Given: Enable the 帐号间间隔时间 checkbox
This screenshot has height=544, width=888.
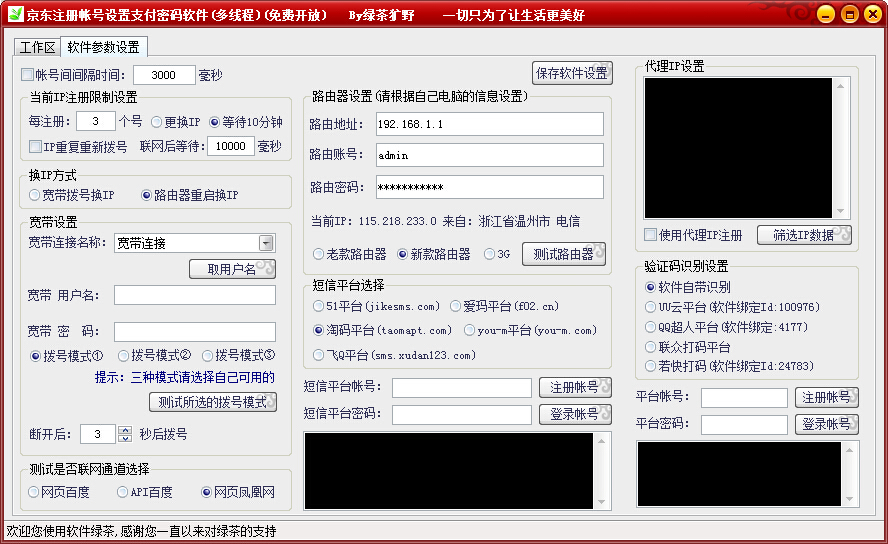Looking at the screenshot, I should click(x=27, y=75).
